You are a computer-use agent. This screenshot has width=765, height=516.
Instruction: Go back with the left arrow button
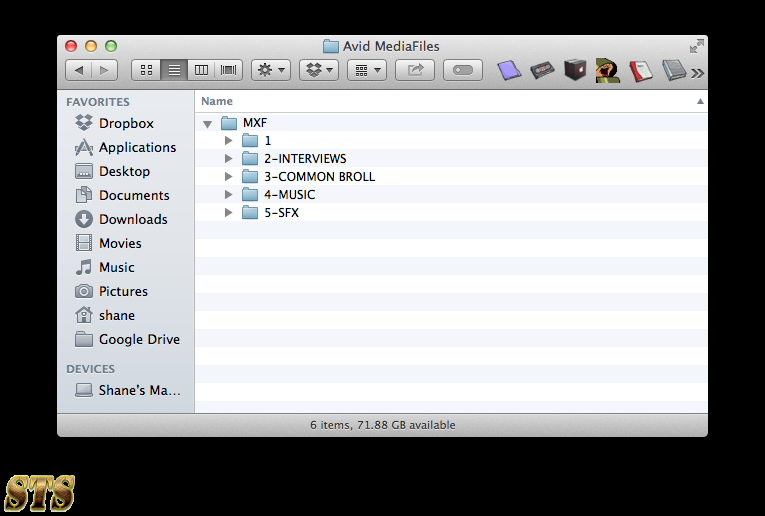click(79, 70)
